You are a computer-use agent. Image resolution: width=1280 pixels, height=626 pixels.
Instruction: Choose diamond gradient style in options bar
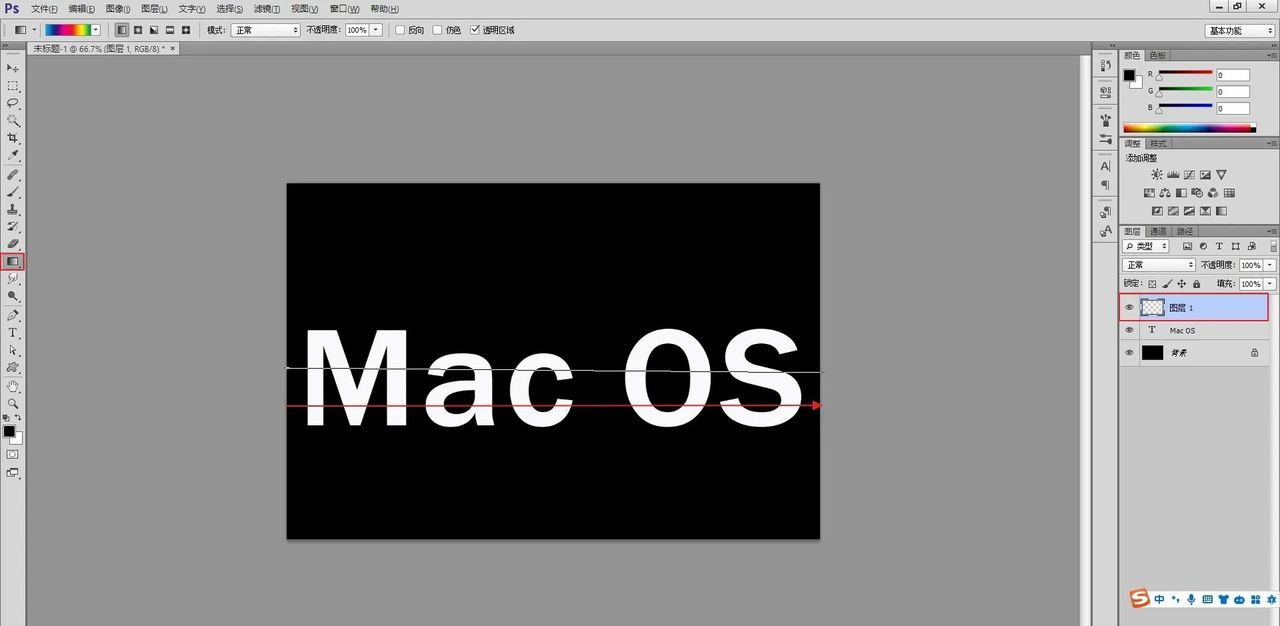(186, 30)
